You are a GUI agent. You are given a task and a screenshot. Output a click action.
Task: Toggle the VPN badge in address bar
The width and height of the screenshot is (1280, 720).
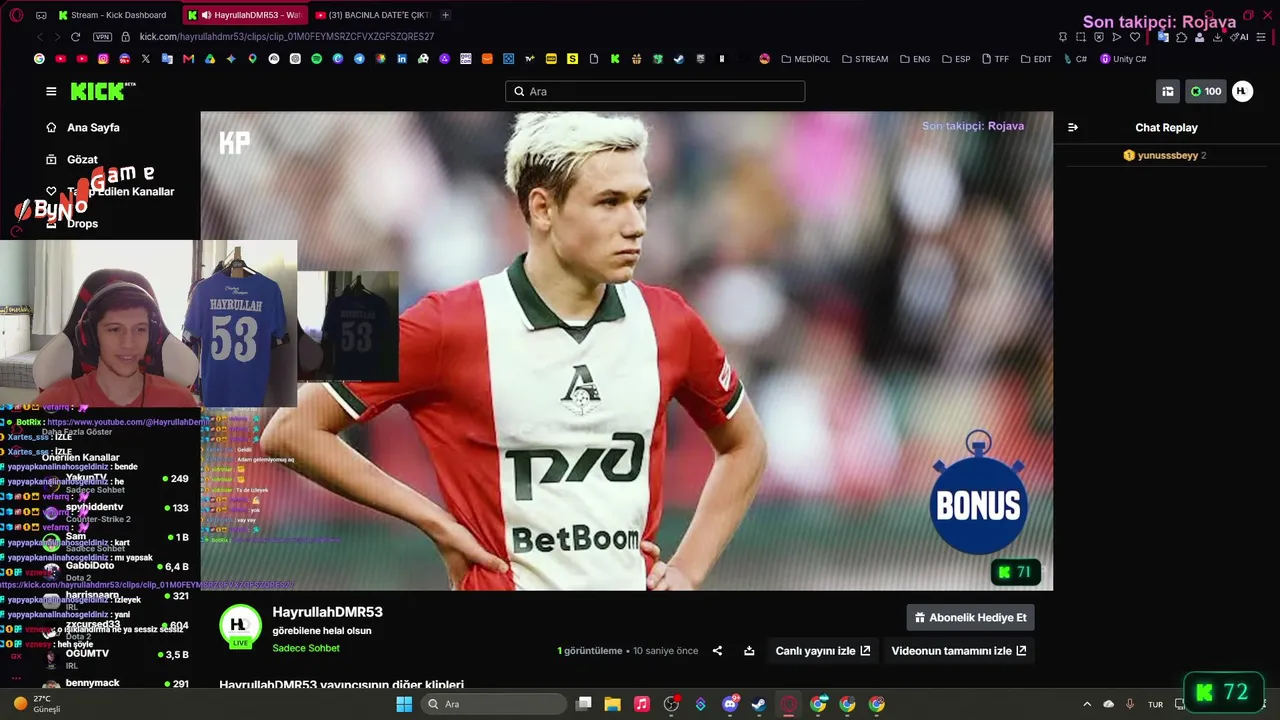coord(102,37)
